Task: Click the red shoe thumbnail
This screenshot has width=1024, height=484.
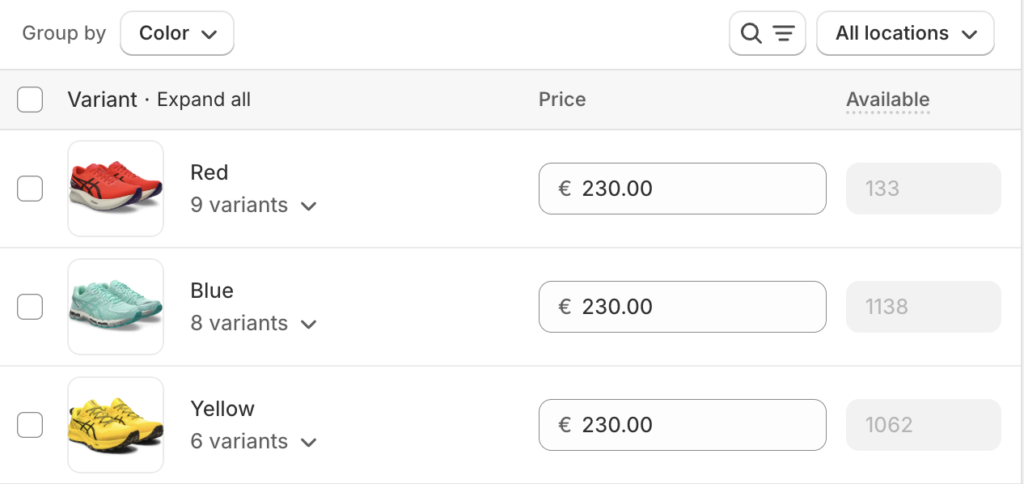Action: click(x=116, y=188)
